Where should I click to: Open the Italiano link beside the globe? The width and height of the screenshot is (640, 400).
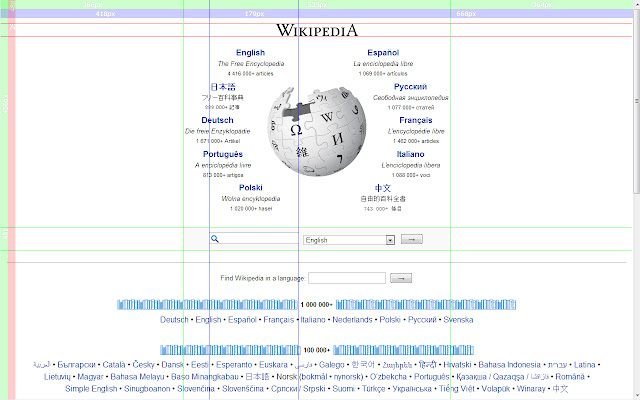pos(410,154)
